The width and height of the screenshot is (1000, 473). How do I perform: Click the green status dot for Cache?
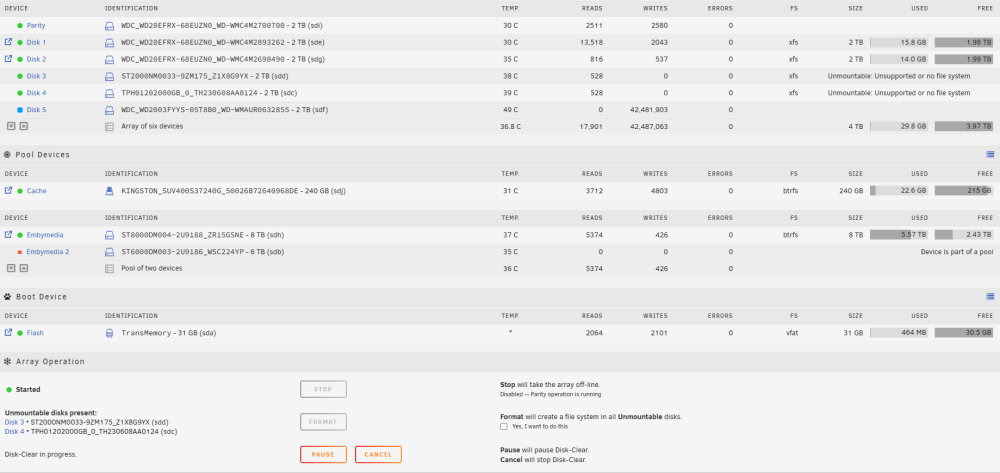20,191
